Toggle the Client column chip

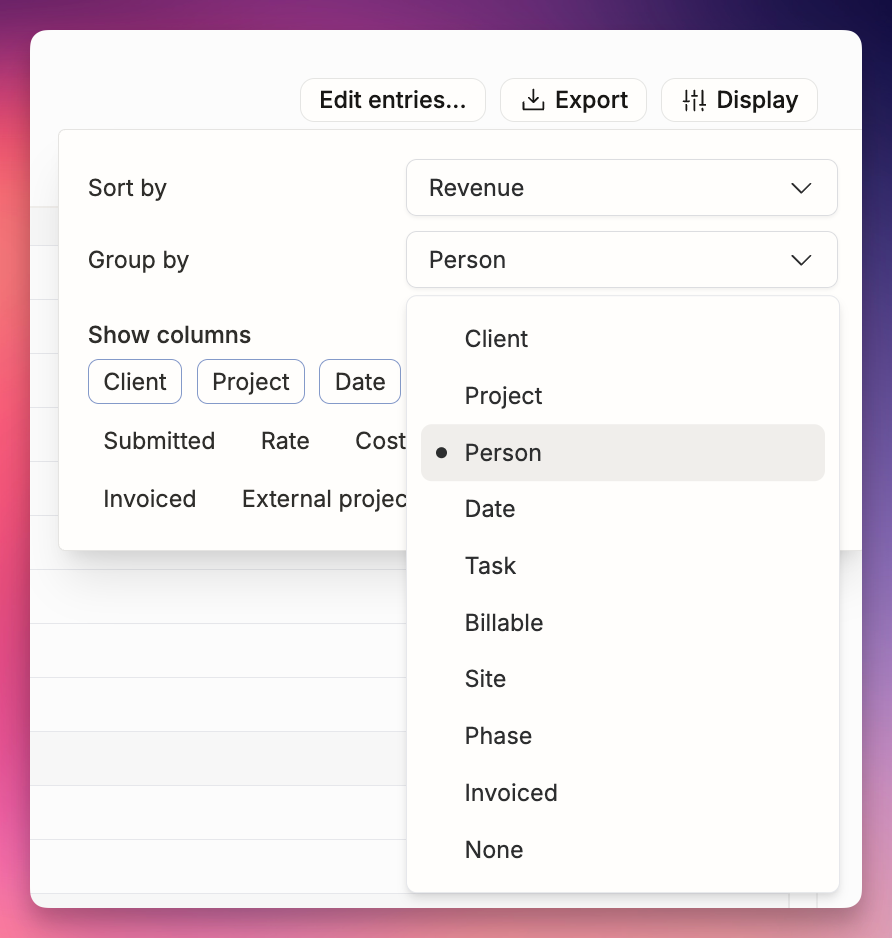(135, 382)
